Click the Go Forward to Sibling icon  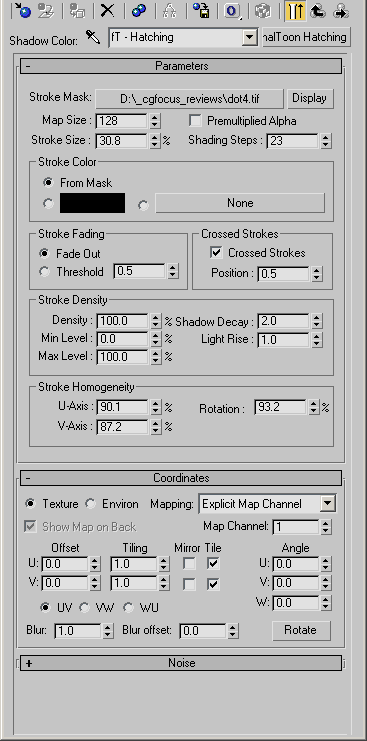tap(341, 10)
